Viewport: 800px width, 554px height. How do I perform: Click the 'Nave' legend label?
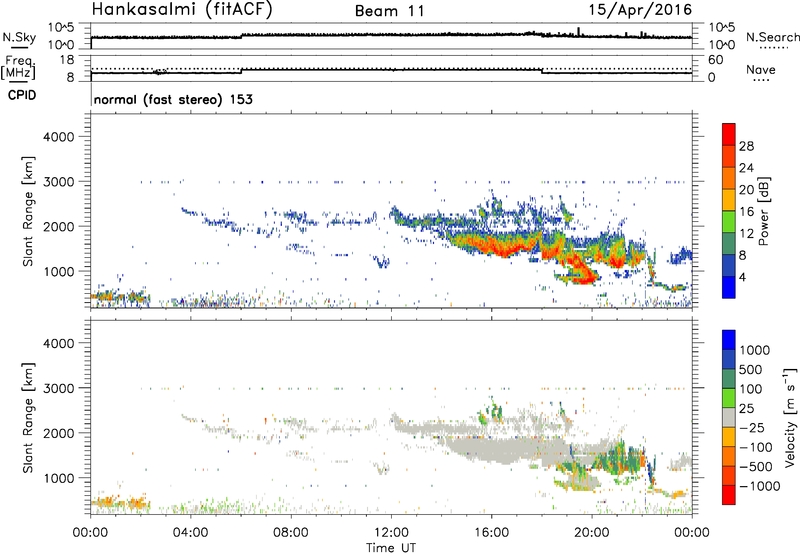[x=761, y=69]
